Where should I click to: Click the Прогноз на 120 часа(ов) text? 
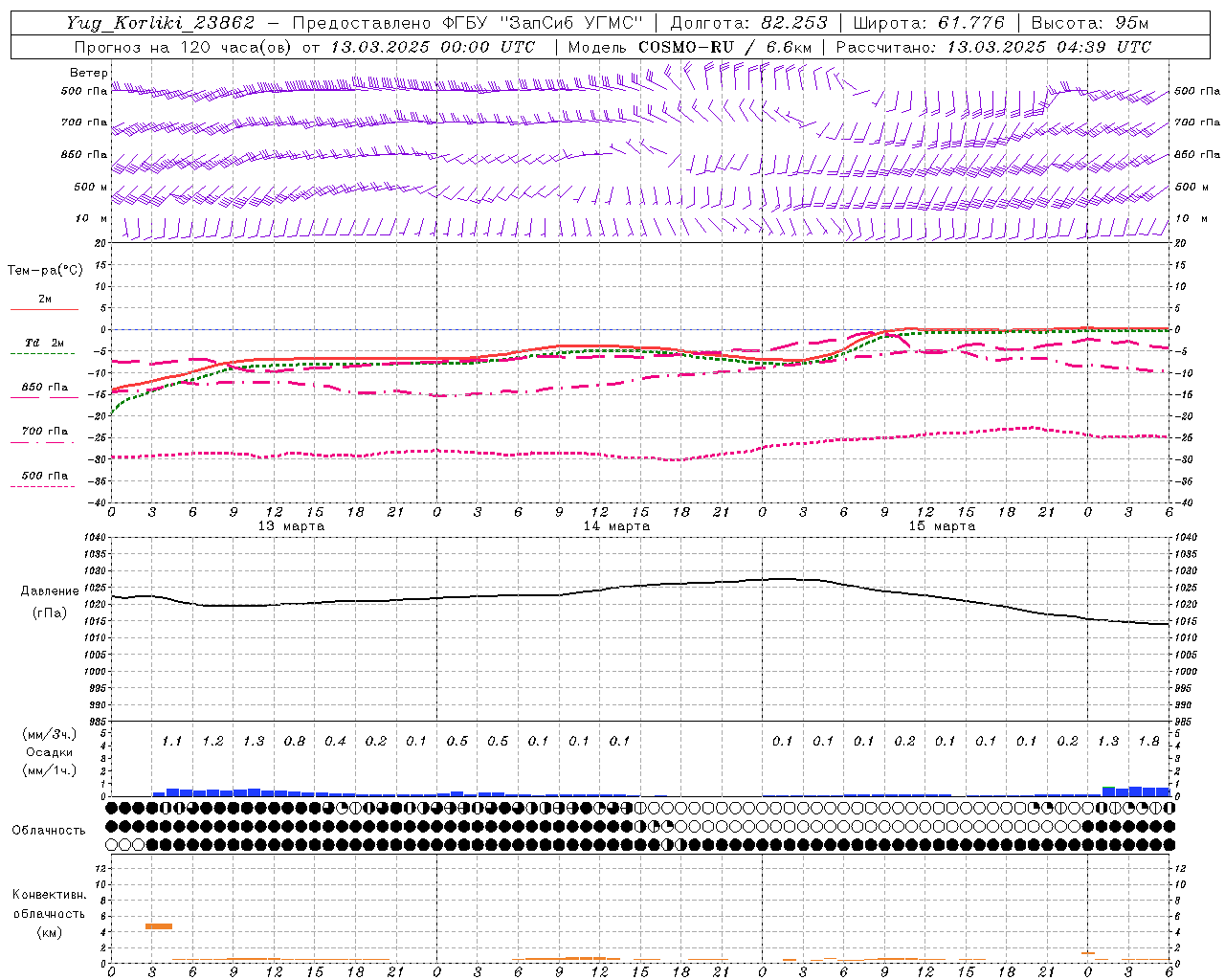coord(184,47)
